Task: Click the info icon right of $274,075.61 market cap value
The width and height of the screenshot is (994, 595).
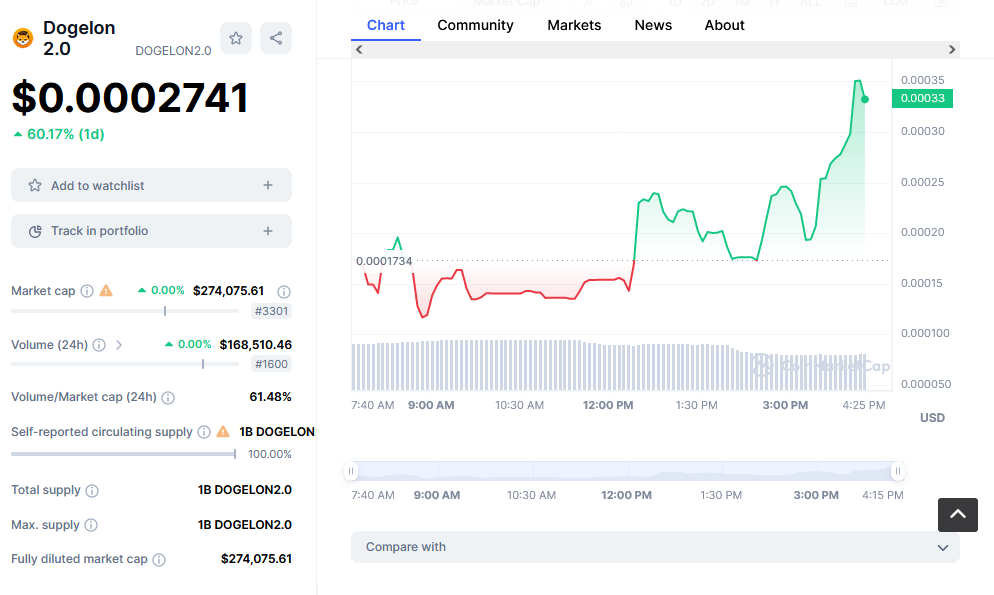Action: [x=284, y=291]
